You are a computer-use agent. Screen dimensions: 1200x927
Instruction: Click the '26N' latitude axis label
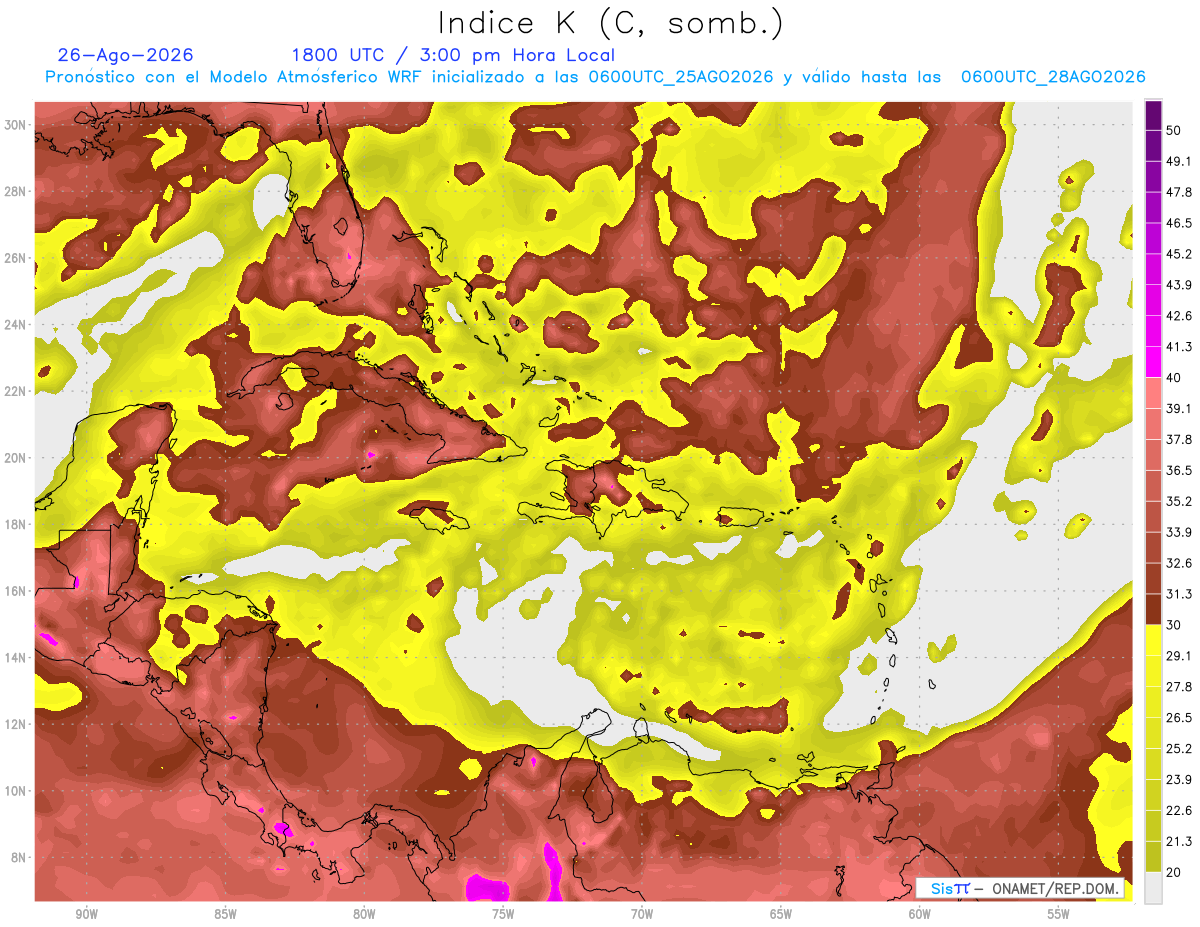(x=15, y=258)
